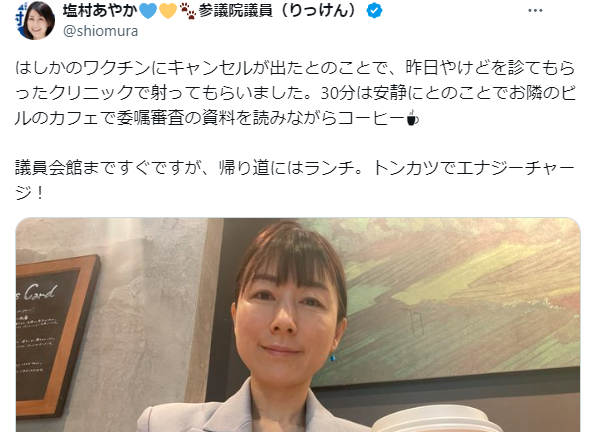Image resolution: width=594 pixels, height=432 pixels.
Task: Select the 参議院議員（りっけん） title text
Action: click(278, 11)
